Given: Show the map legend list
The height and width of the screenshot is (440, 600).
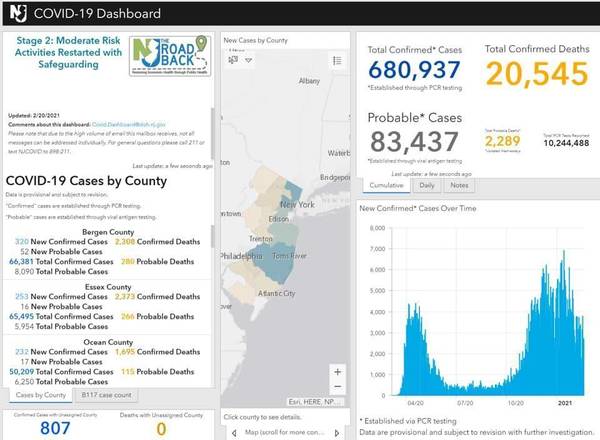Looking at the screenshot, I should click(337, 60).
